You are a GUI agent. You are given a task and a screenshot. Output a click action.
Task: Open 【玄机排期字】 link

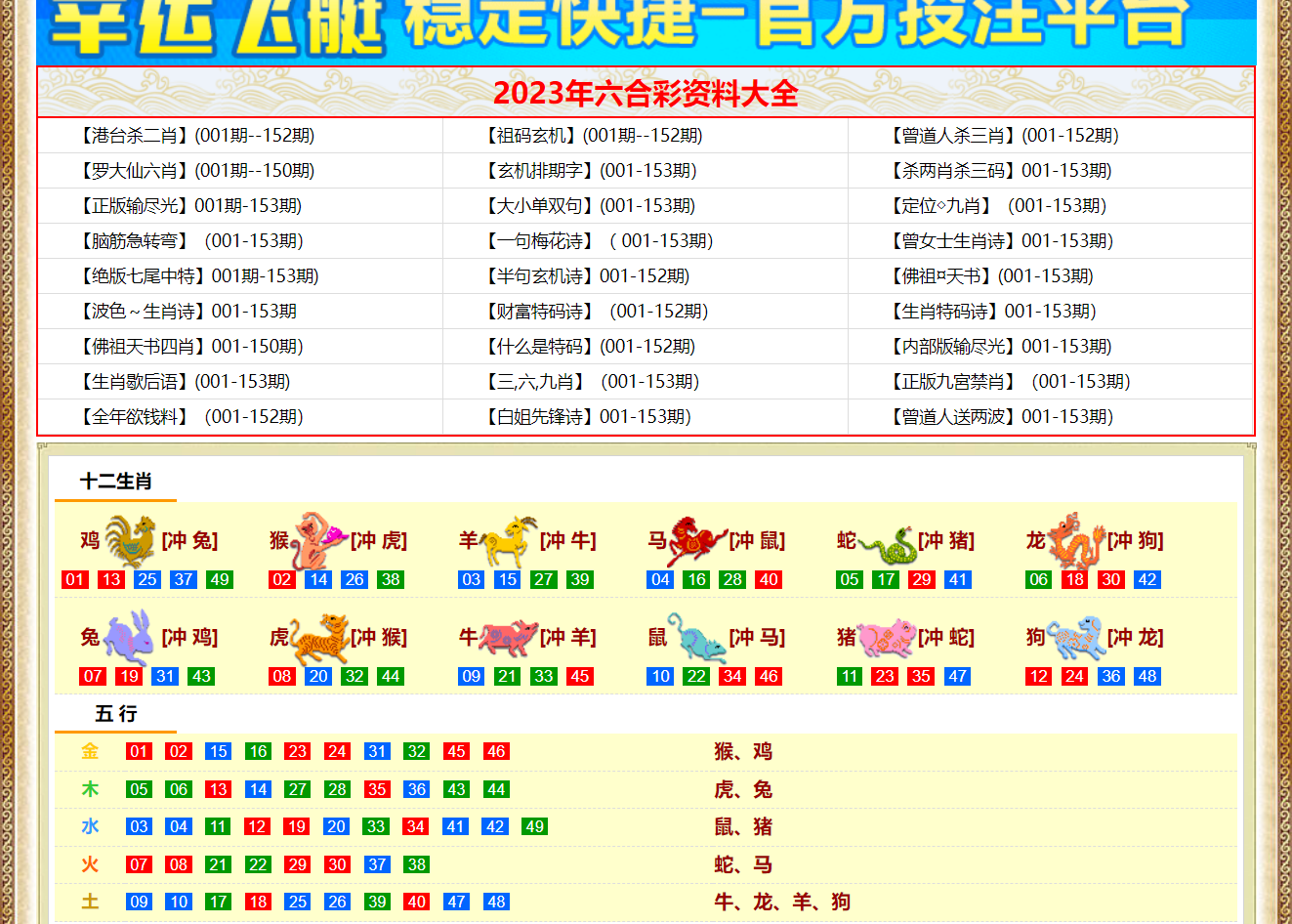point(588,171)
